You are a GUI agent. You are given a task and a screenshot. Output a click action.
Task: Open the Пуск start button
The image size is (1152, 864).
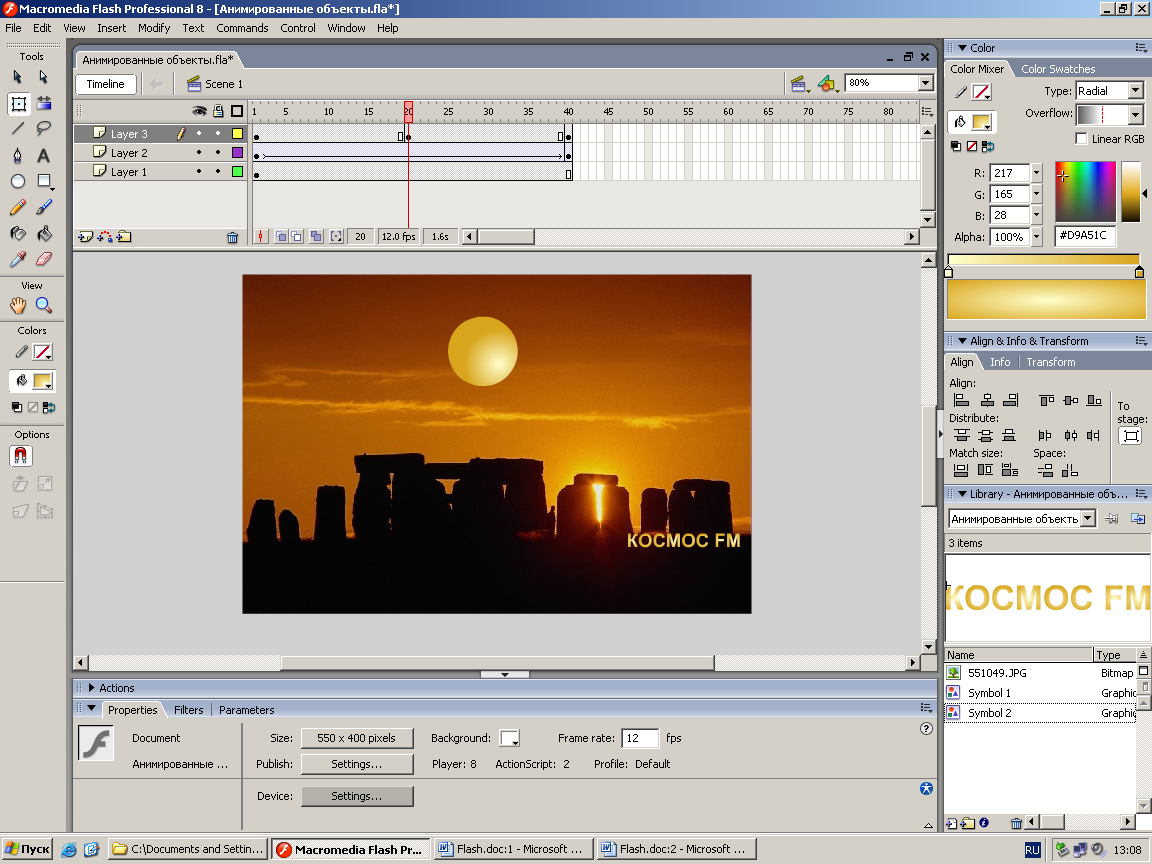point(27,849)
